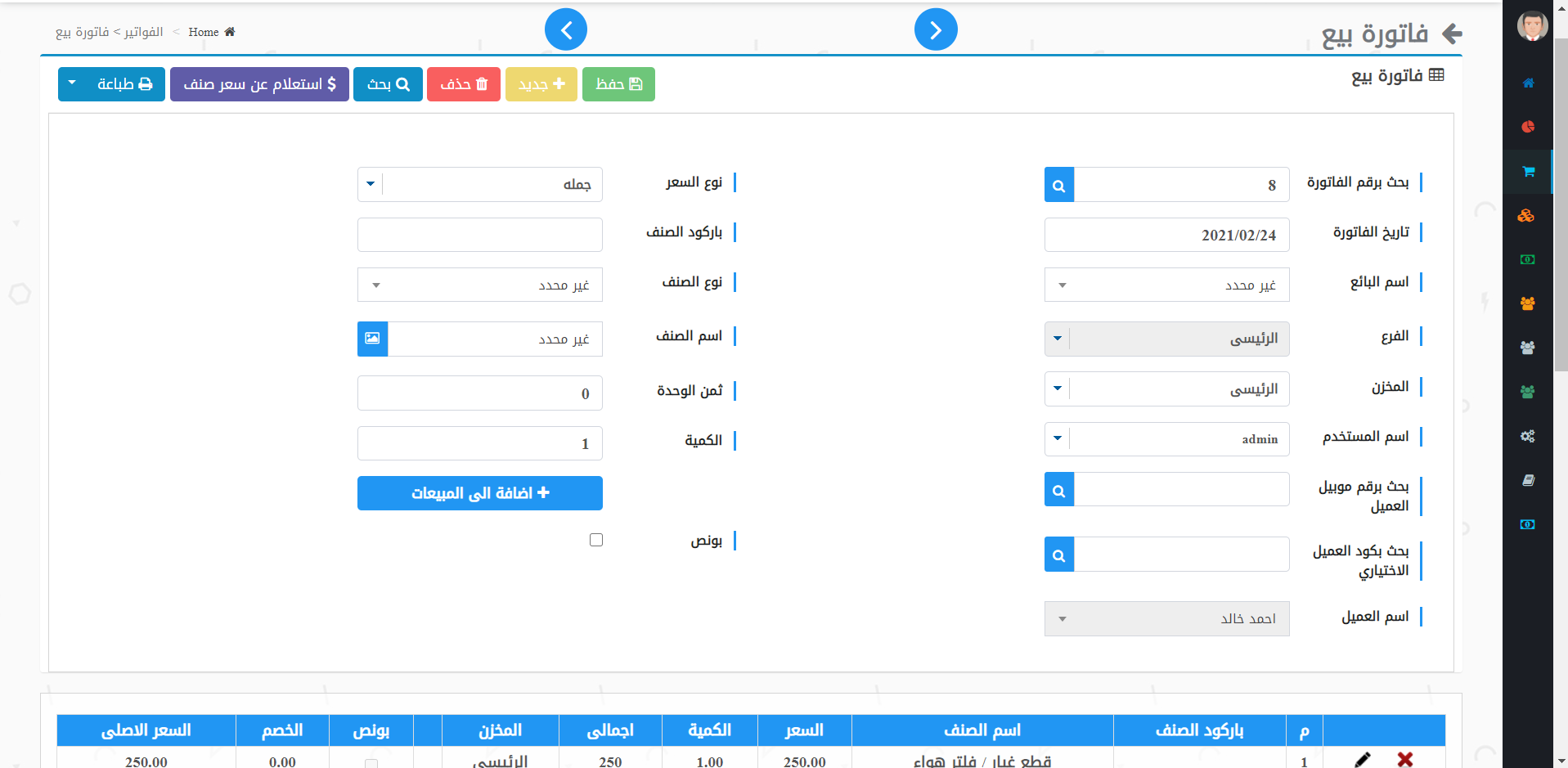
Task: Click the search icon next to invoice number
Action: [1059, 186]
